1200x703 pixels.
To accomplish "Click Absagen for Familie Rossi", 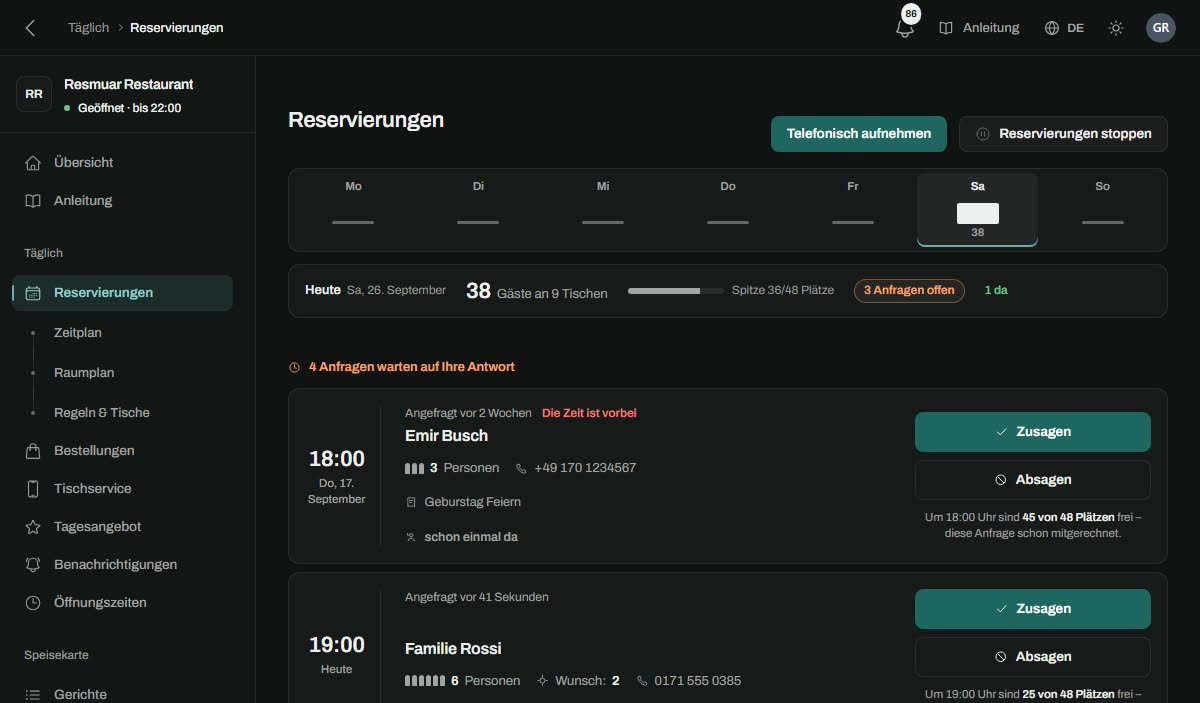I will (x=1033, y=657).
